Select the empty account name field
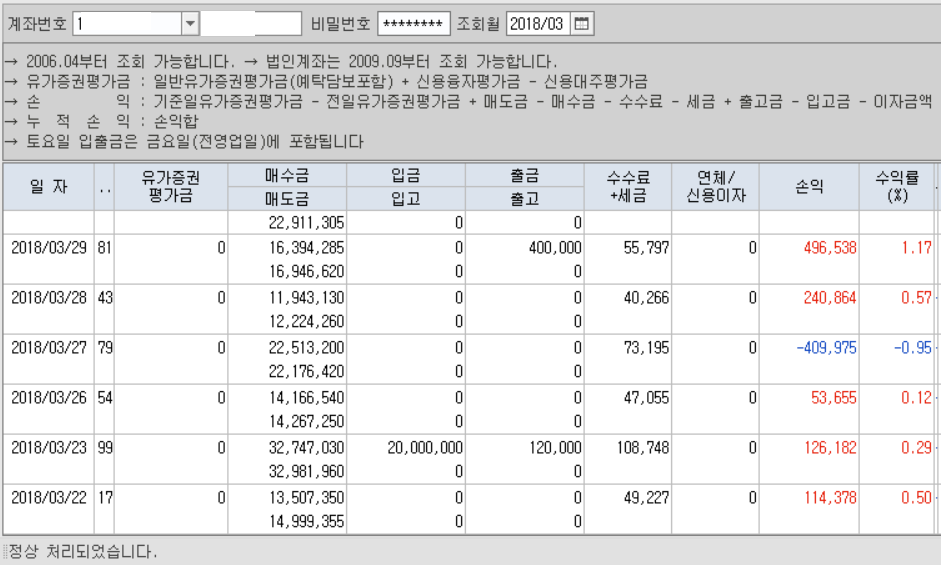 (x=251, y=23)
